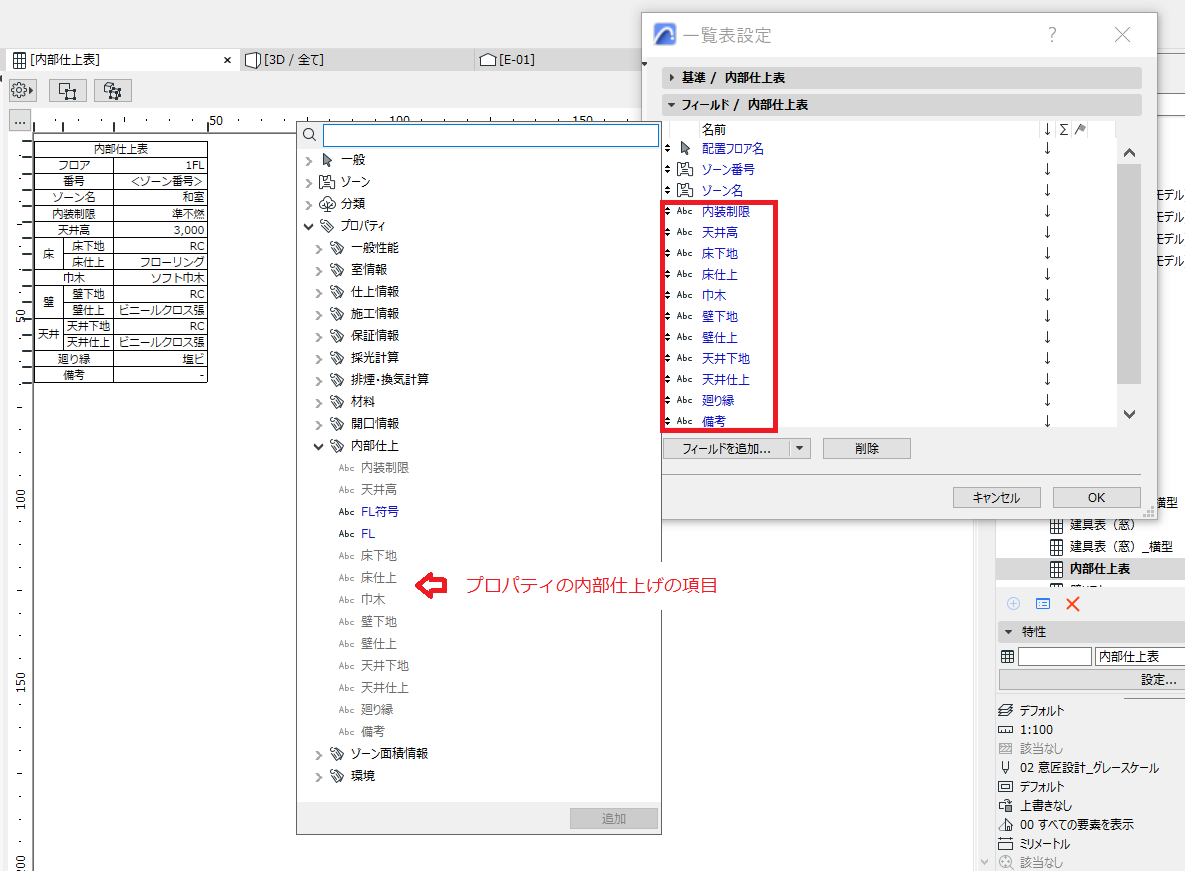The width and height of the screenshot is (1188, 871).
Task: Click the 削除 button
Action: pyautogui.click(x=866, y=448)
